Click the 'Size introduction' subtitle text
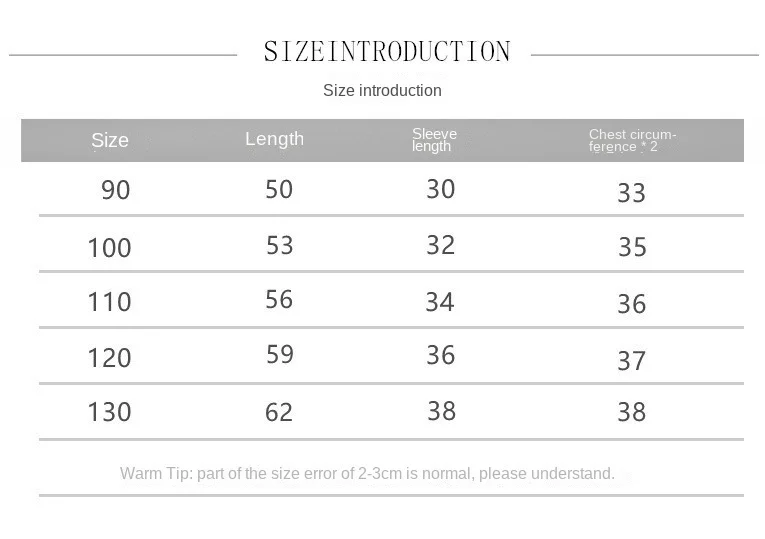765x539 pixels. point(382,91)
